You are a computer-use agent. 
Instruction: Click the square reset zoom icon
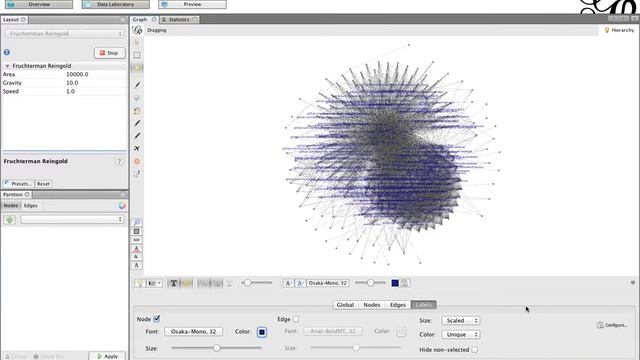tap(137, 231)
